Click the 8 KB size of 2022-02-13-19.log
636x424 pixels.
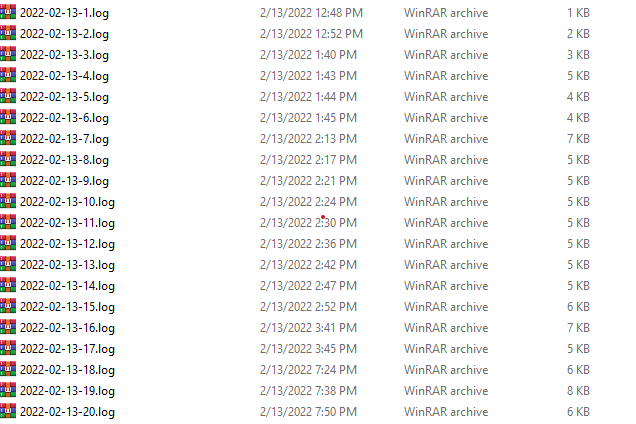tap(578, 391)
